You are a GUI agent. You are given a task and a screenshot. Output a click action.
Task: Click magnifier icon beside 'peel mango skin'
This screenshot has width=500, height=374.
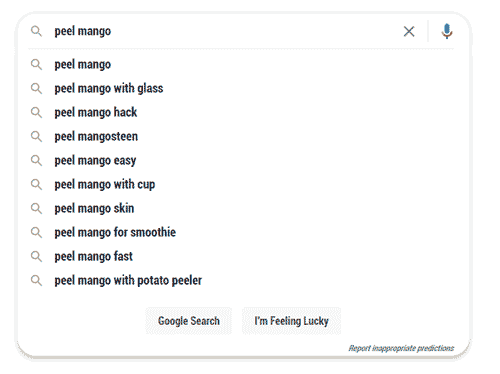coord(36,209)
